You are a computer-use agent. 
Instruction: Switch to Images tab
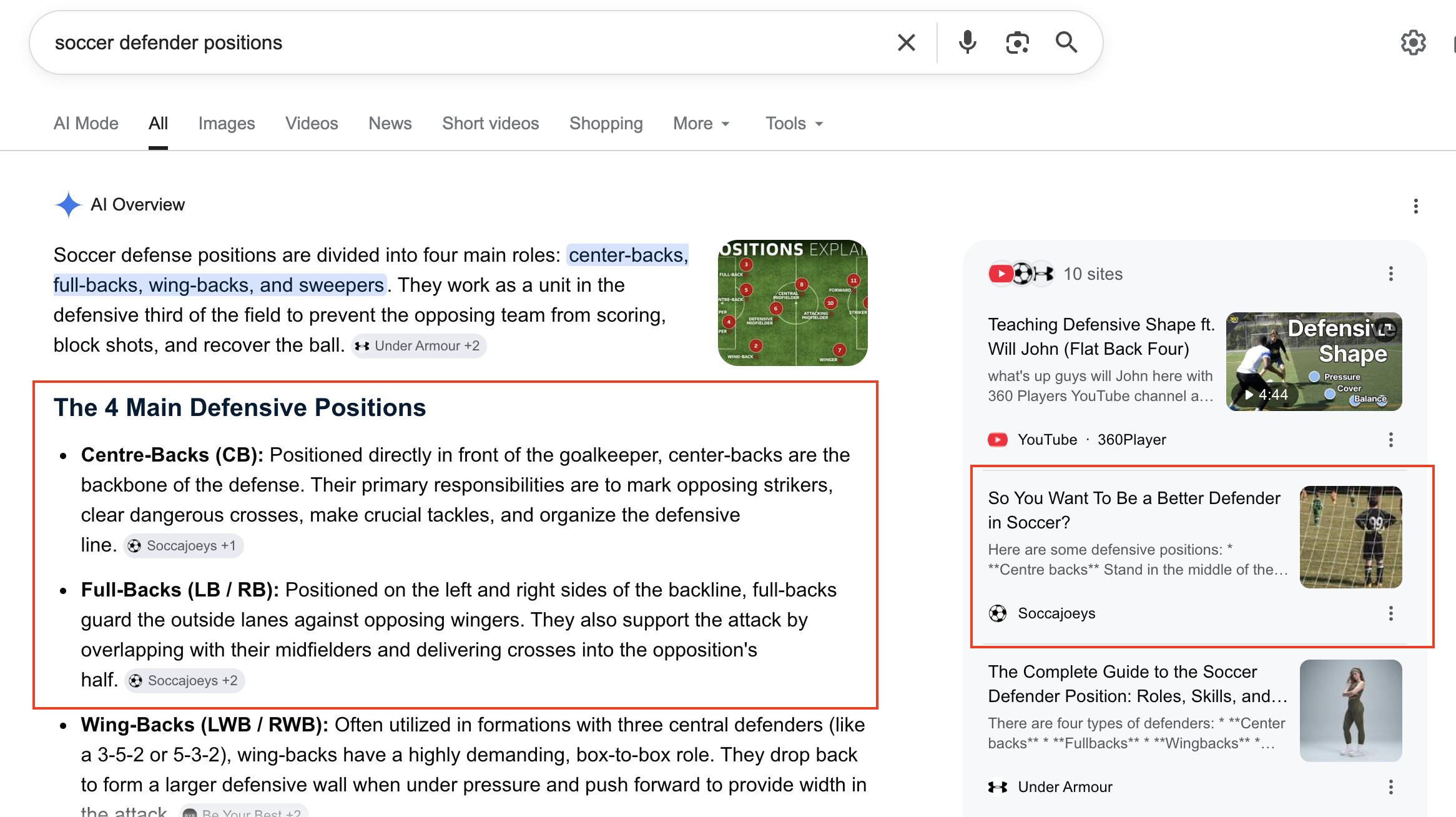click(x=227, y=124)
